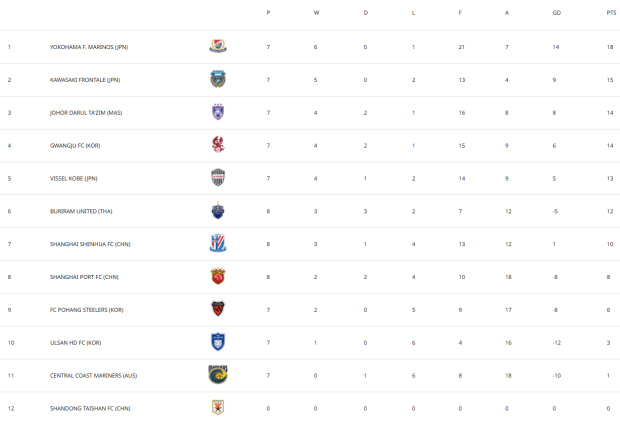Open the Ulsan HD FC blue crest
Viewport: 620px width, 422px height.
(x=218, y=342)
